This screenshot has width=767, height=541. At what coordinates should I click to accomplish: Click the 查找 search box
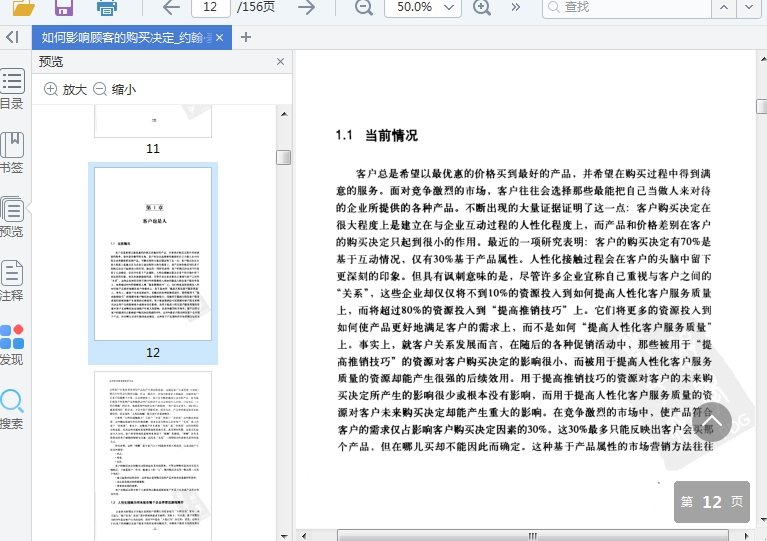[626, 8]
